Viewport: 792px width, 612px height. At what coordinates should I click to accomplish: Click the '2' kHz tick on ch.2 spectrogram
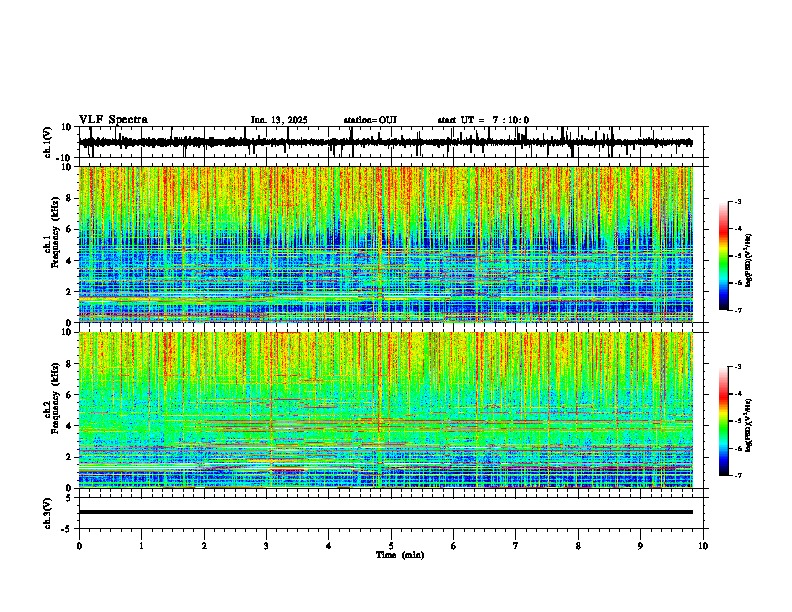[69, 457]
